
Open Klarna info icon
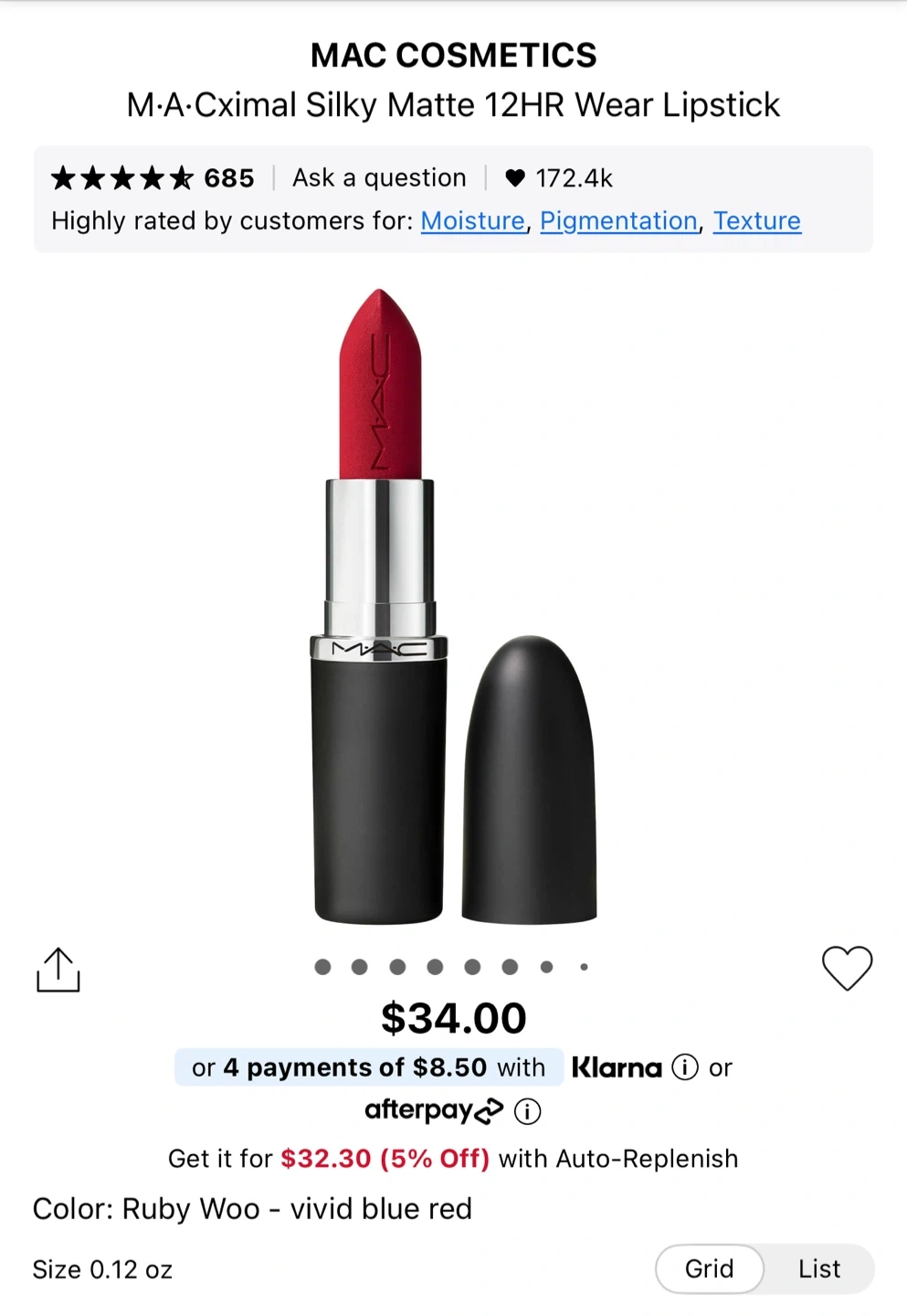click(685, 1067)
